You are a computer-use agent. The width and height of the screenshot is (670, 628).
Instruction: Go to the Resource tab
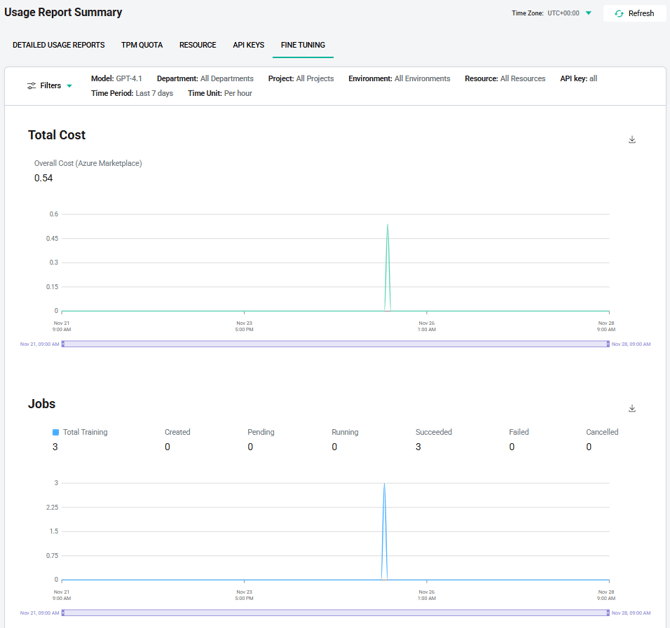point(197,45)
